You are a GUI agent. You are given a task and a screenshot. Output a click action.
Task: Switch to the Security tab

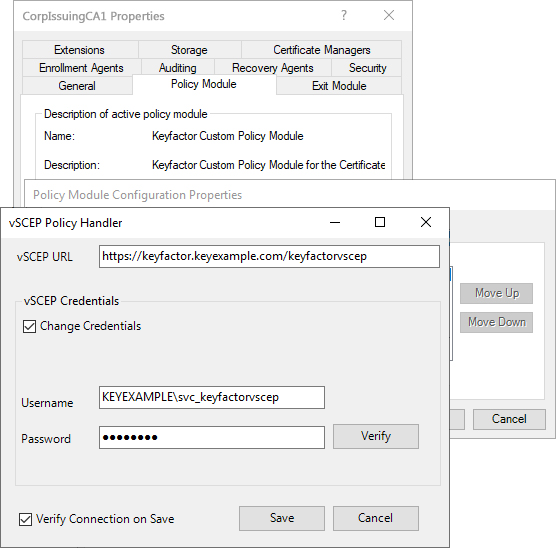[367, 68]
